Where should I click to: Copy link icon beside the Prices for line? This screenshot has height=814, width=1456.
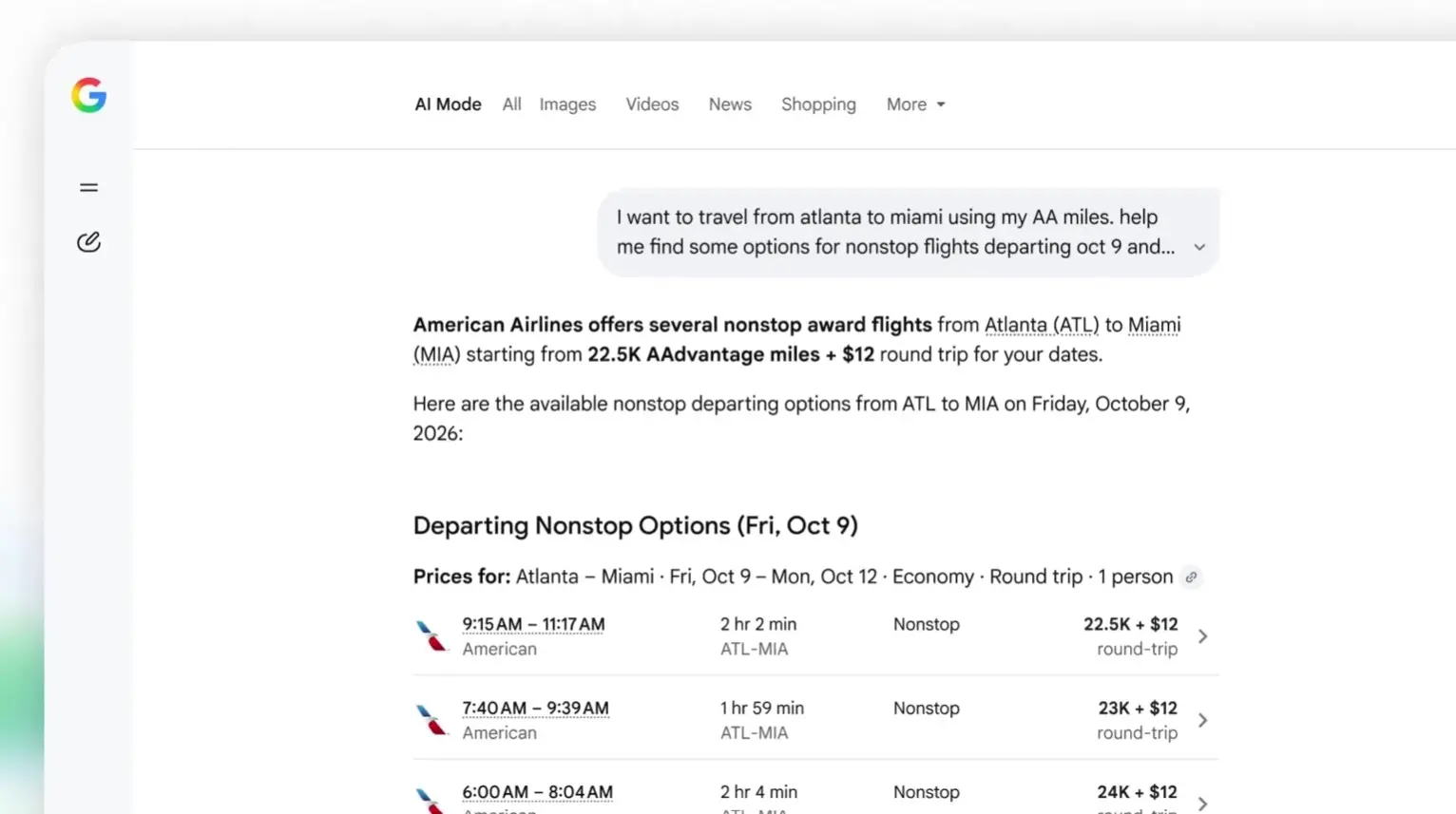[1191, 577]
